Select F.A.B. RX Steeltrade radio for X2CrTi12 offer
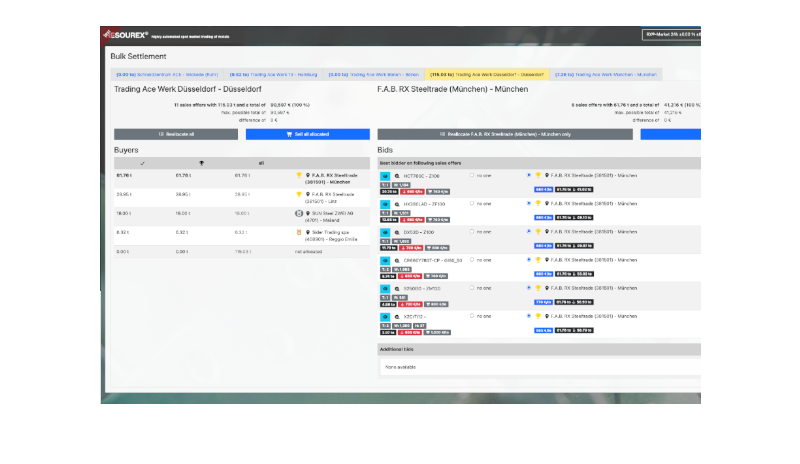 click(x=529, y=316)
